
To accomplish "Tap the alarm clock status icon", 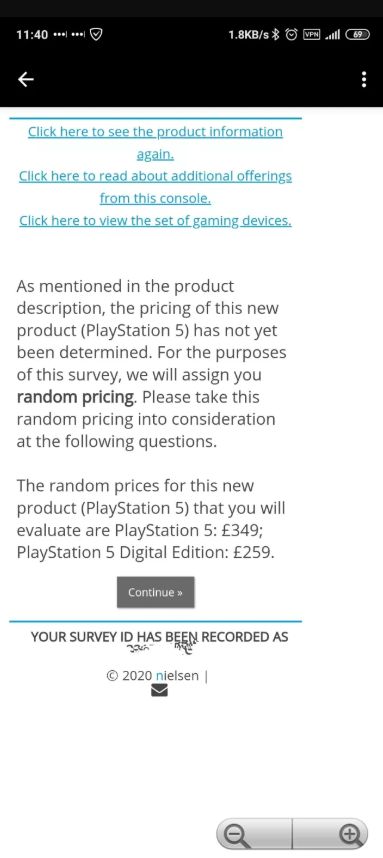I will click(292, 34).
